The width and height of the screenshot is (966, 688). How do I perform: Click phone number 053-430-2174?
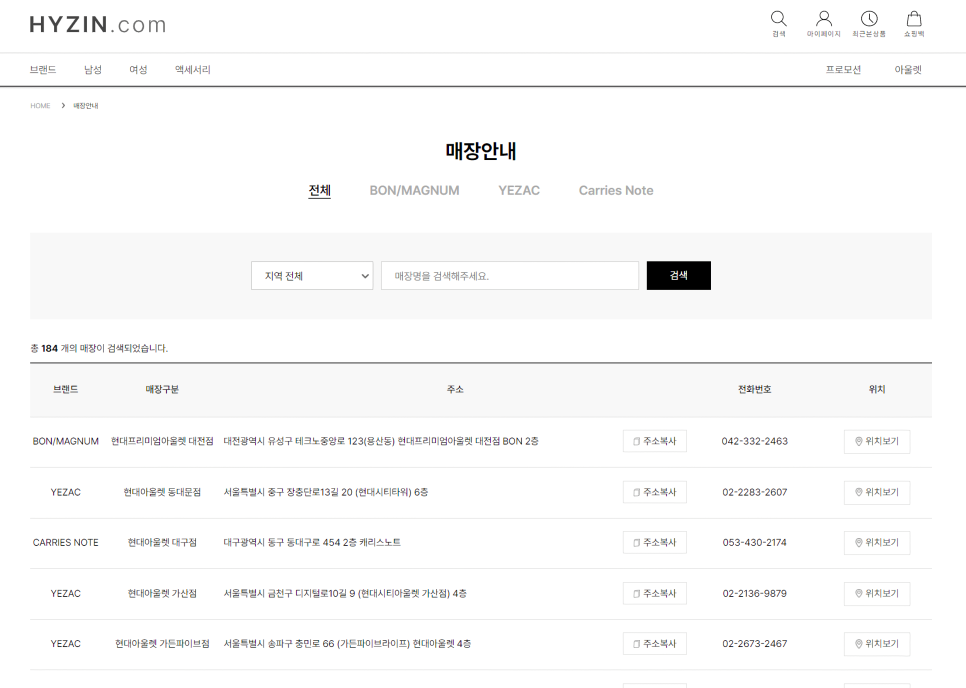coord(755,543)
